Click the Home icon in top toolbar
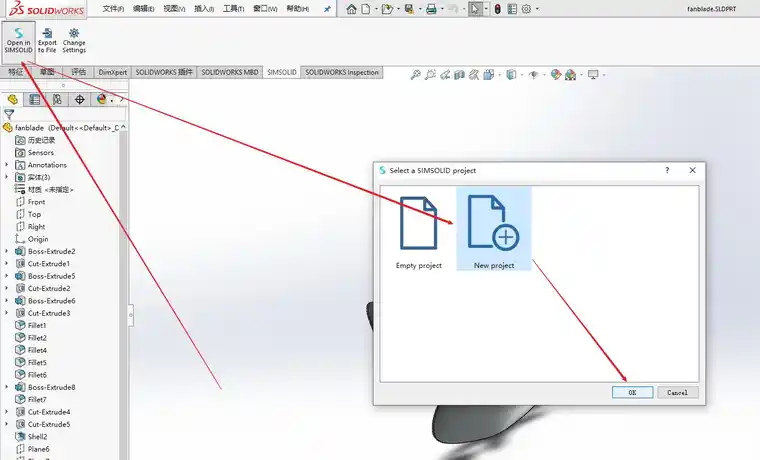760x460 pixels. click(x=351, y=9)
